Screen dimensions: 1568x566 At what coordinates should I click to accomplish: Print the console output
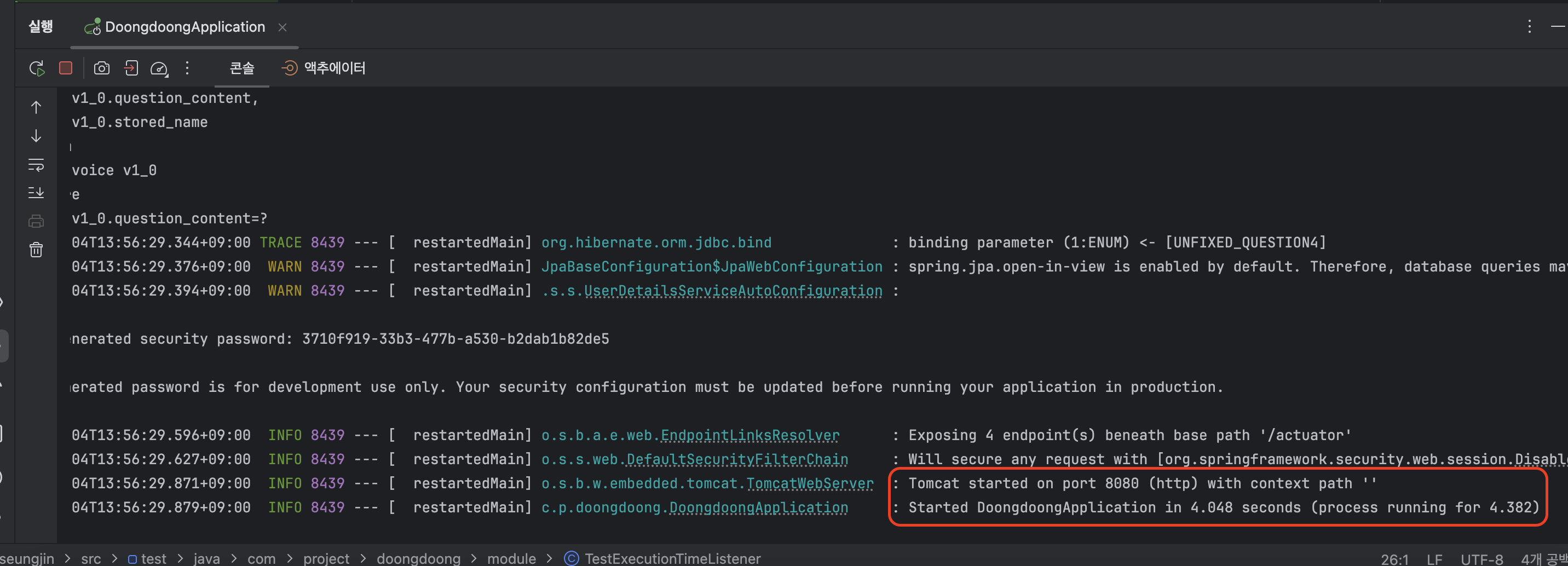37,221
